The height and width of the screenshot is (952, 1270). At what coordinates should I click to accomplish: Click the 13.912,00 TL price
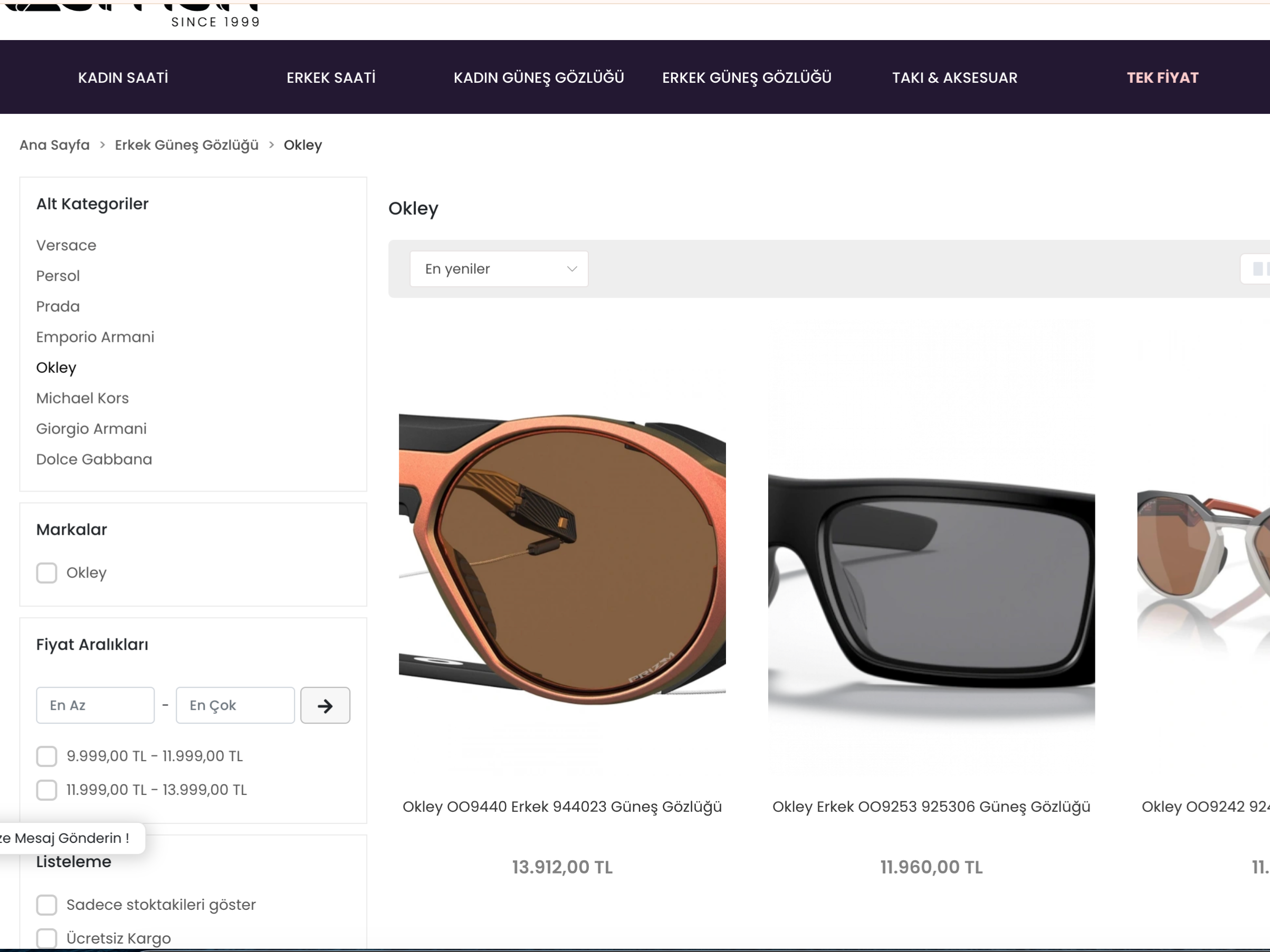tap(562, 867)
